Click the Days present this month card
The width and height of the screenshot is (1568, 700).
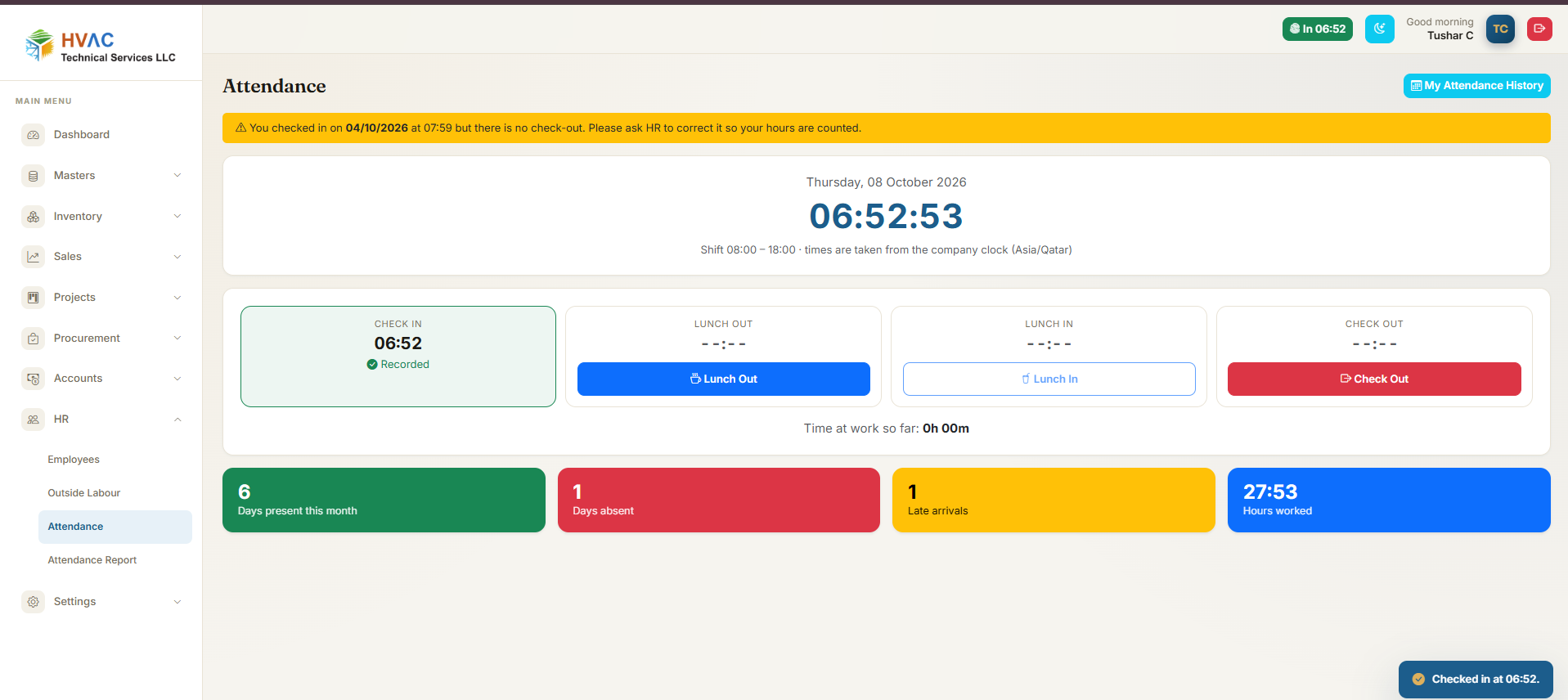tap(384, 500)
